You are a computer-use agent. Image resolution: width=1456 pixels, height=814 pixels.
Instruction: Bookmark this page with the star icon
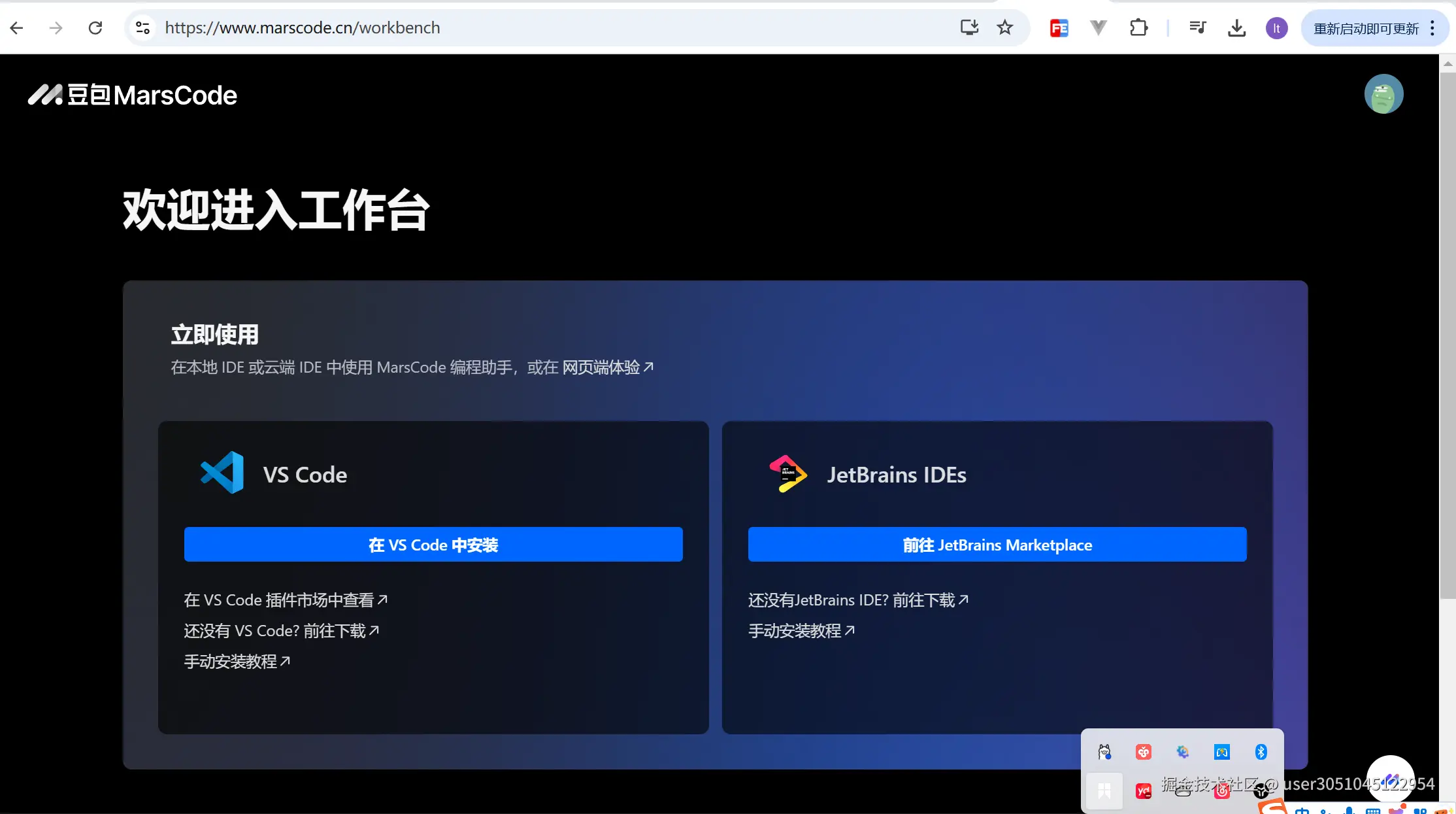[x=1004, y=27]
